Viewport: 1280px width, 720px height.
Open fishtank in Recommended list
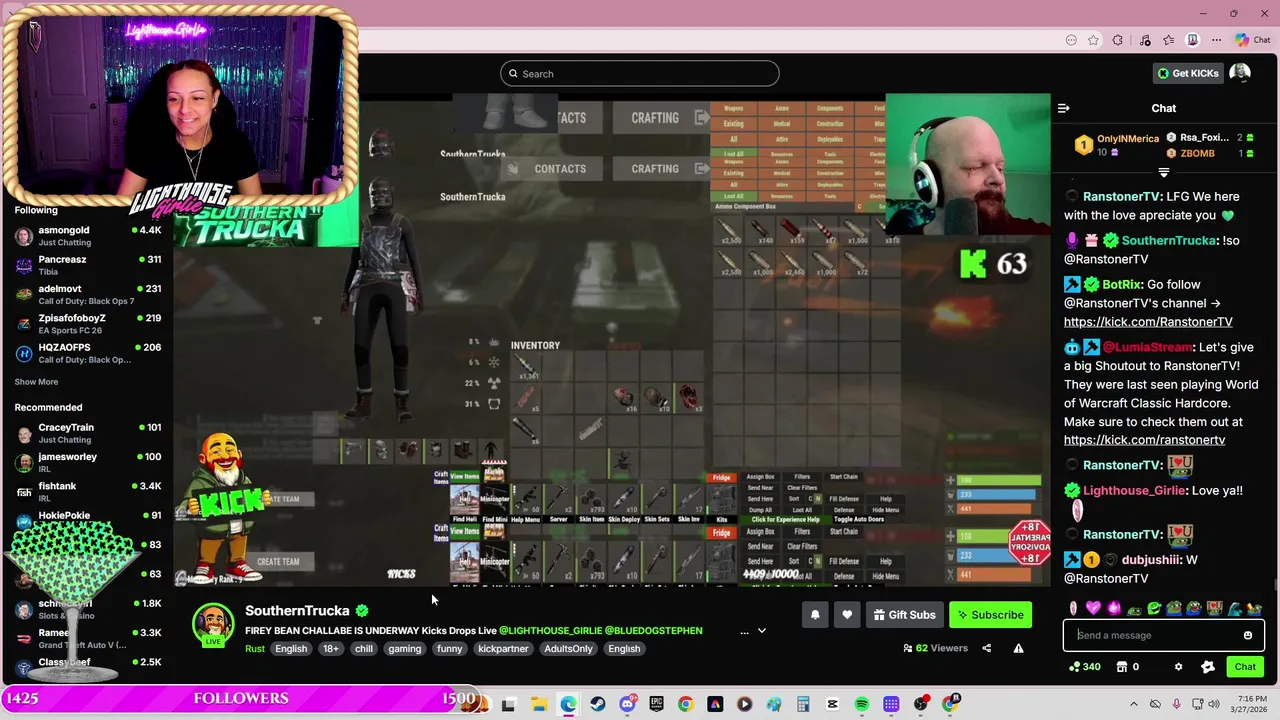click(88, 491)
